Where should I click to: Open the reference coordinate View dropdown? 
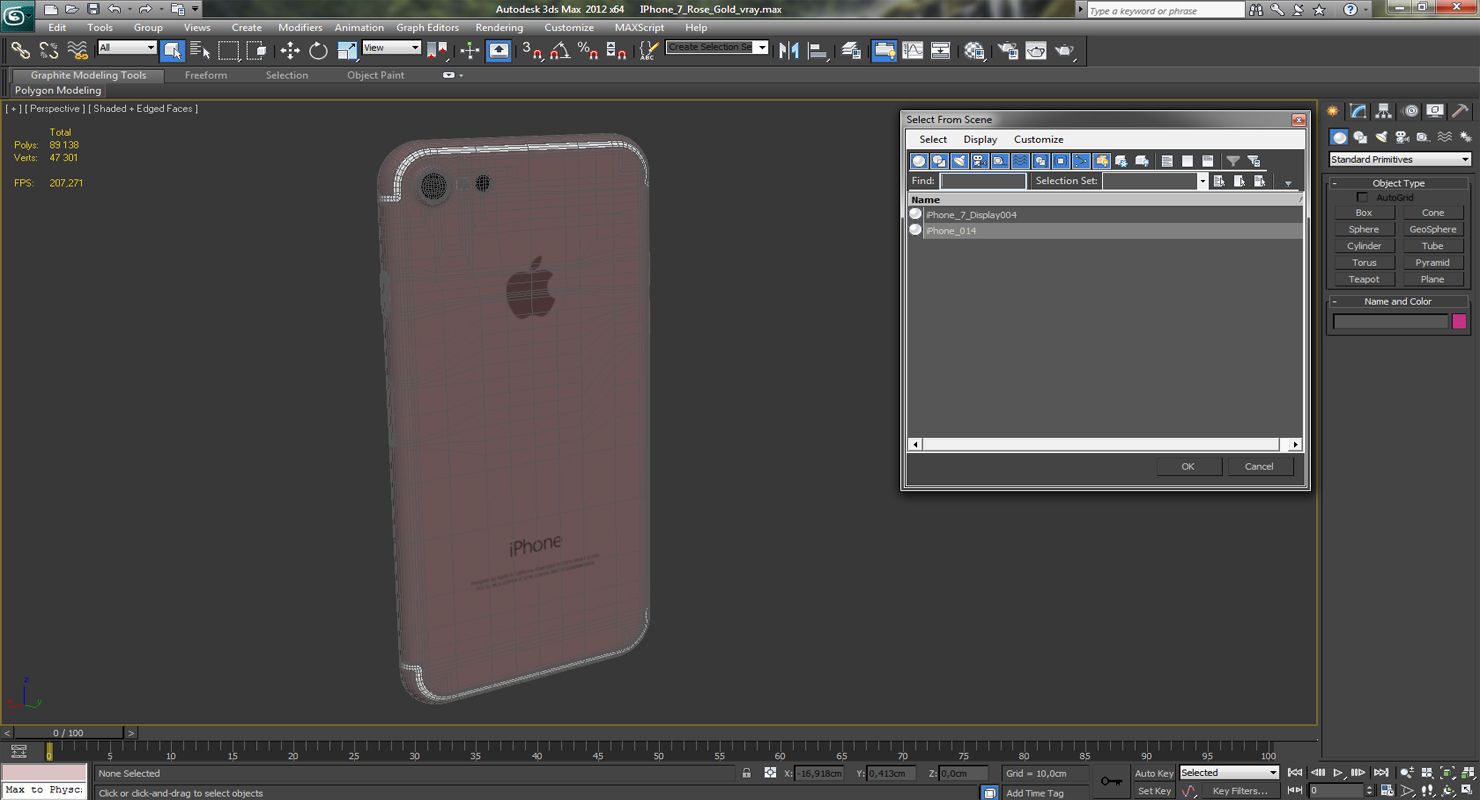391,48
